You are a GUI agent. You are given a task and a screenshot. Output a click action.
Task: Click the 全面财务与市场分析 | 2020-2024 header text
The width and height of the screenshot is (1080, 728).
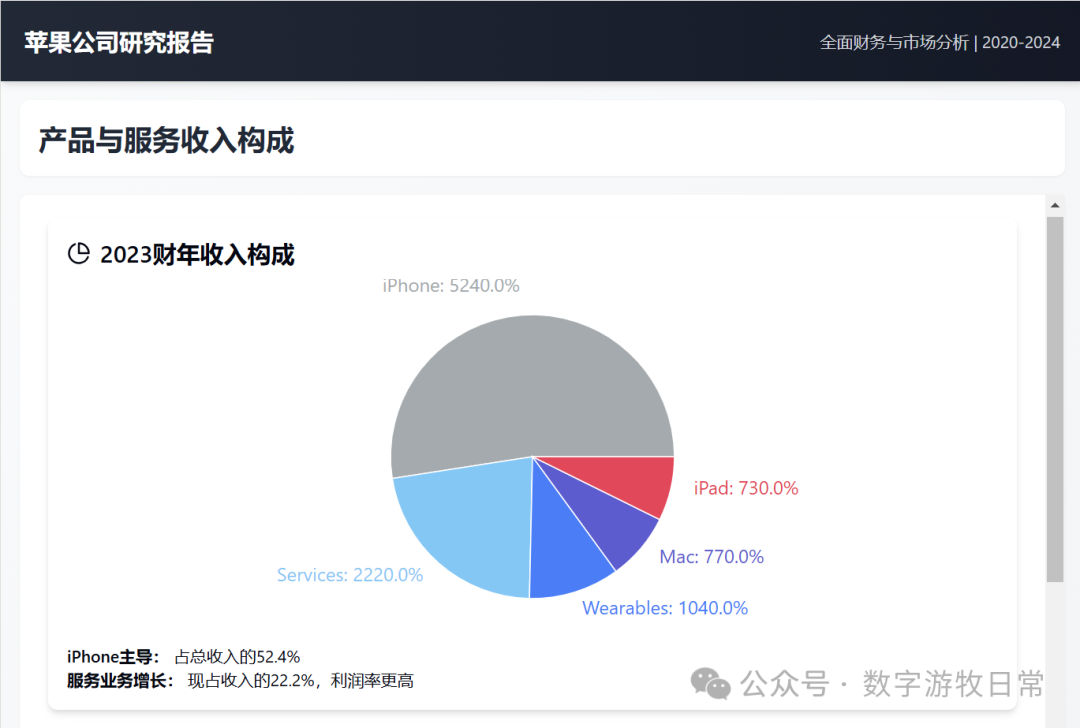(x=939, y=42)
